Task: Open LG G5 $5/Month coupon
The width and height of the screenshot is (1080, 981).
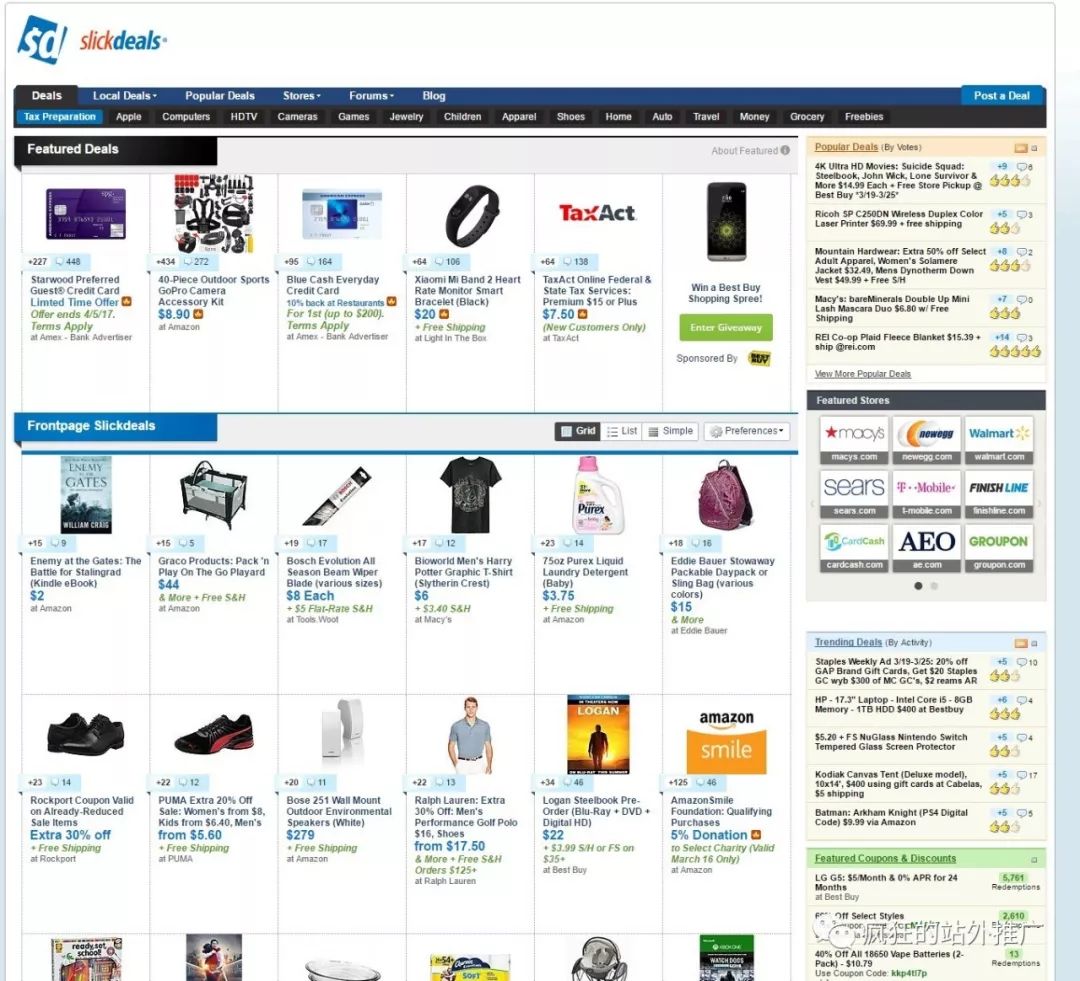Action: 886,882
